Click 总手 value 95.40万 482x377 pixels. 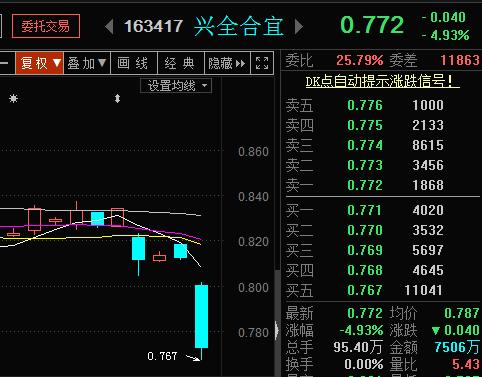(358, 347)
